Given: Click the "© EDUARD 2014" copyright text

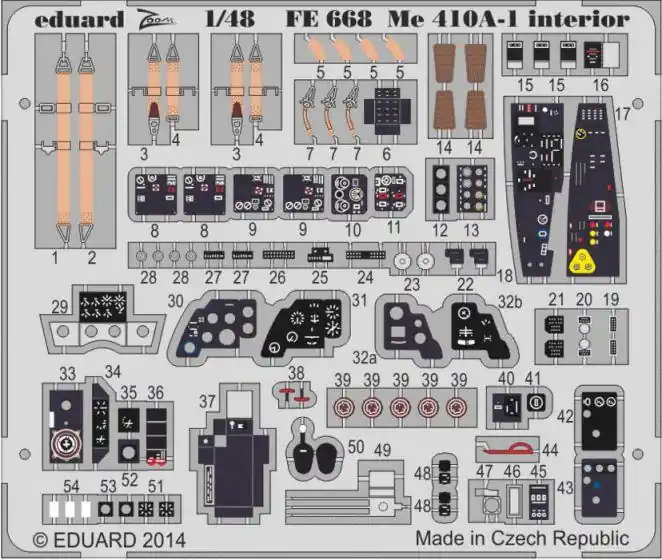Looking at the screenshot, I should 109,540.
